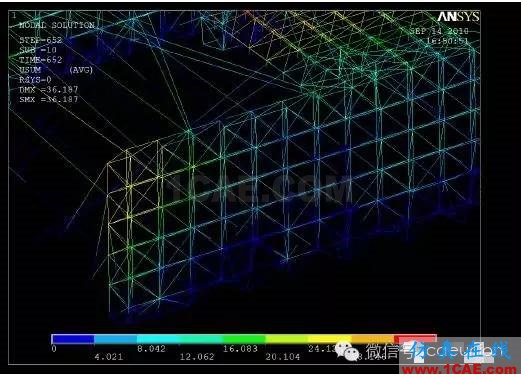
Task: Pick the cyan legend band
Action: pyautogui.click(x=158, y=339)
